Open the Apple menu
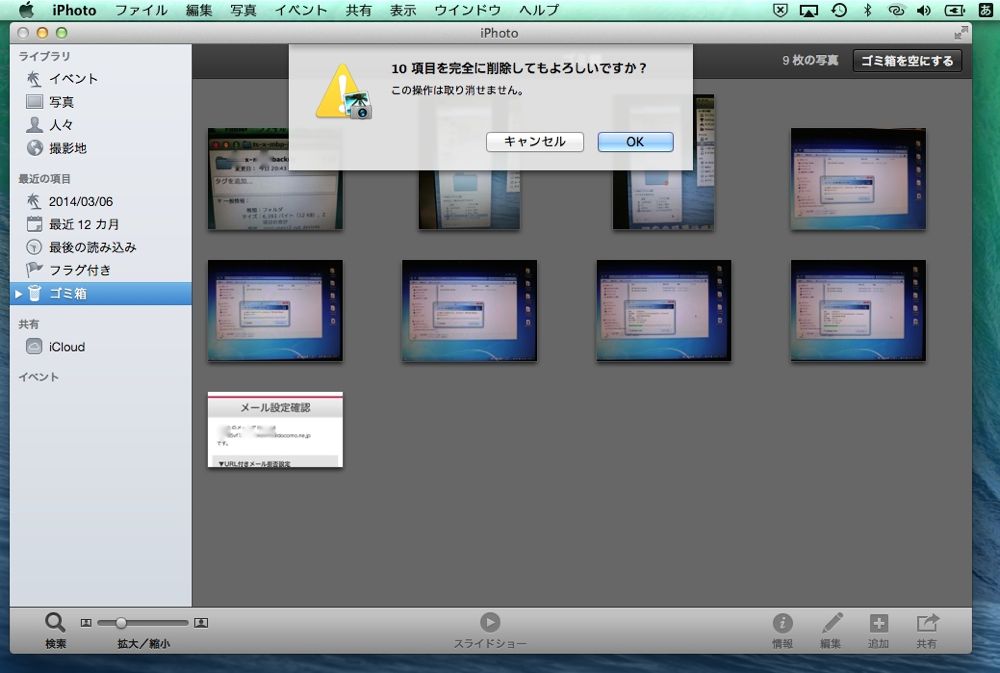 pos(26,10)
